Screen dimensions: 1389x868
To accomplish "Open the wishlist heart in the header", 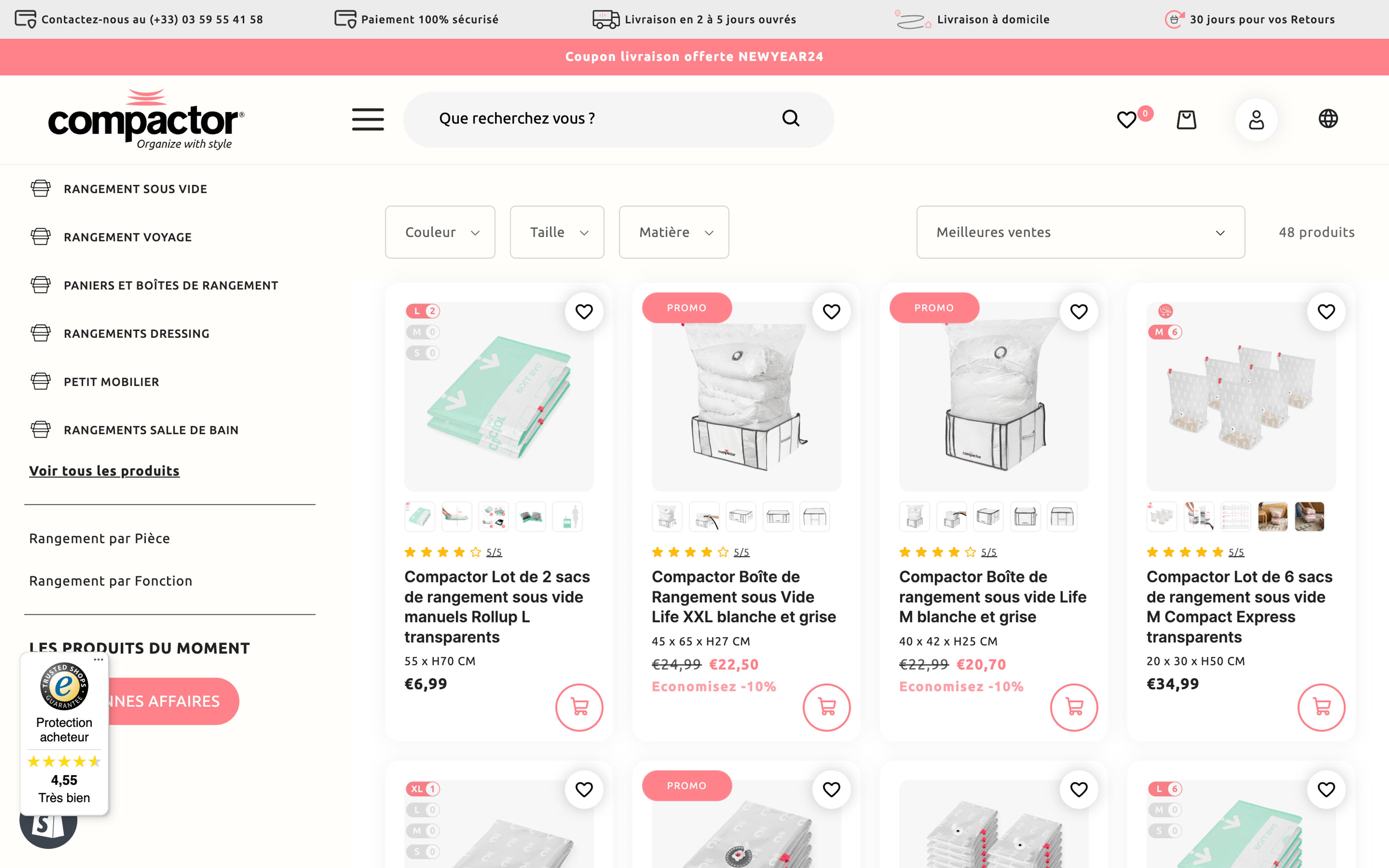I will click(x=1126, y=119).
